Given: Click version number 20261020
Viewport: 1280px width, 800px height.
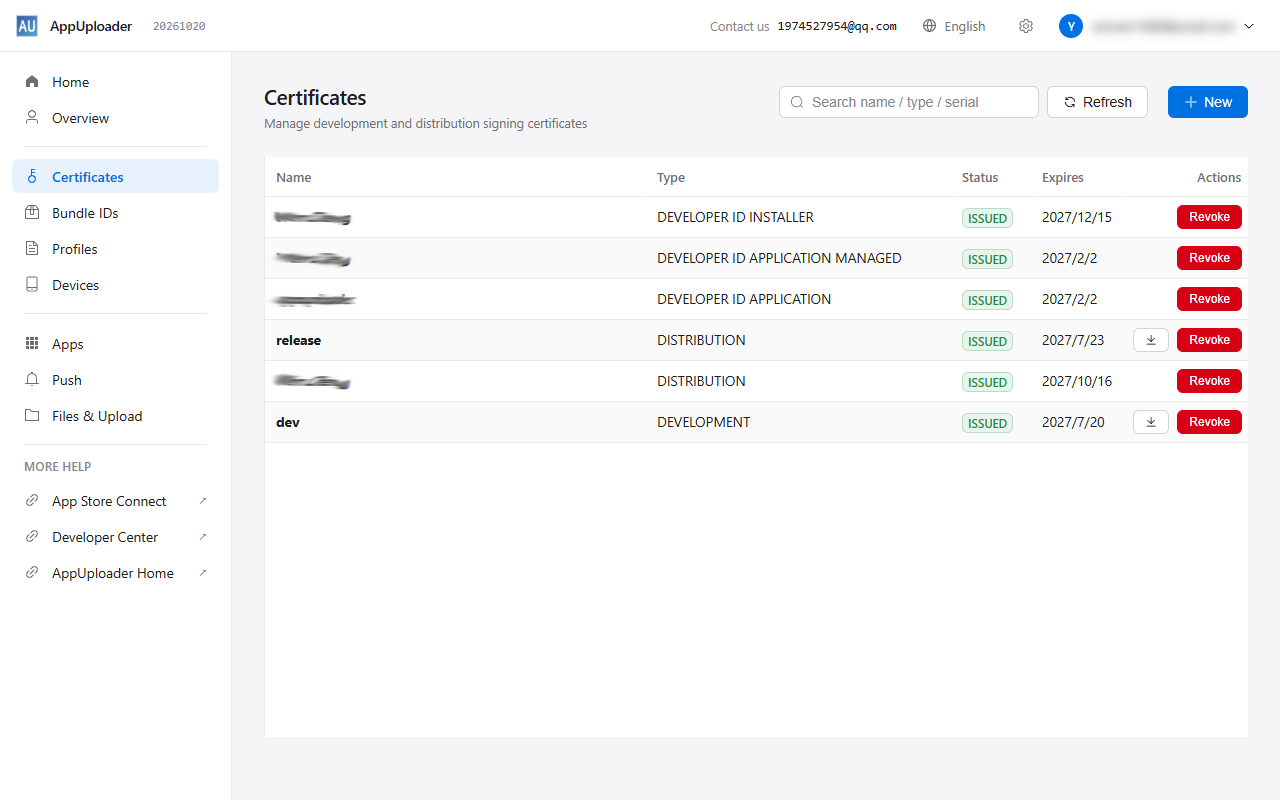Looking at the screenshot, I should click(179, 26).
